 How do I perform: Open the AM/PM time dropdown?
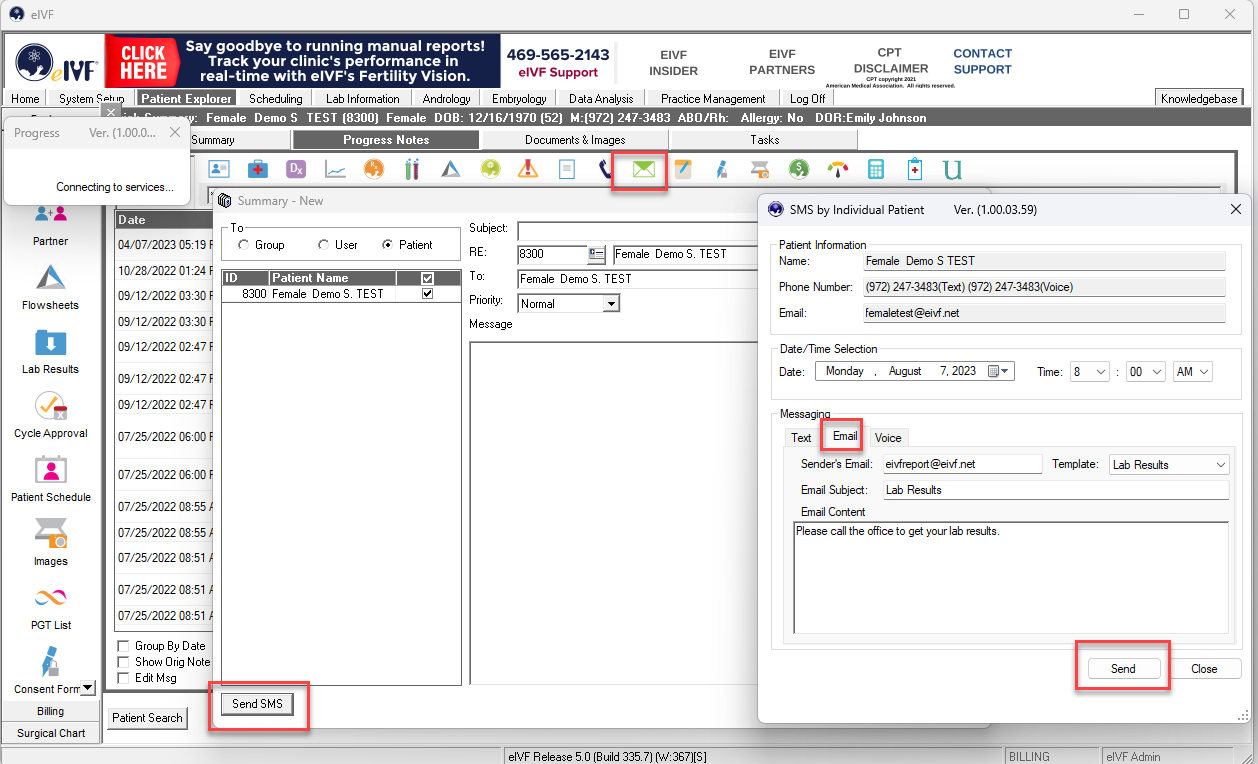1202,371
